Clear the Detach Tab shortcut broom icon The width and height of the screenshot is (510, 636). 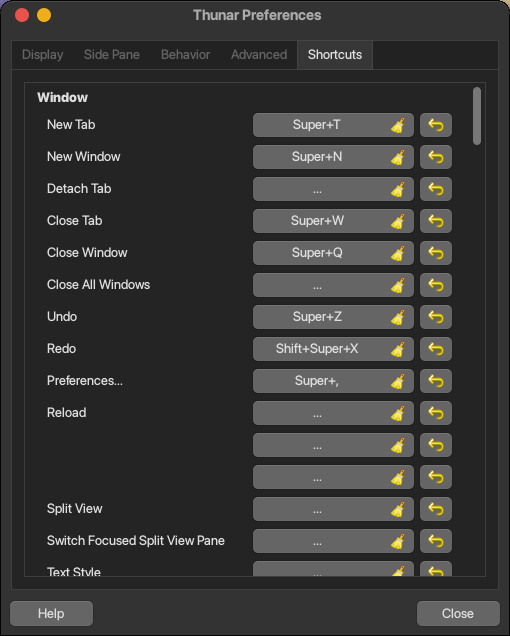point(398,189)
